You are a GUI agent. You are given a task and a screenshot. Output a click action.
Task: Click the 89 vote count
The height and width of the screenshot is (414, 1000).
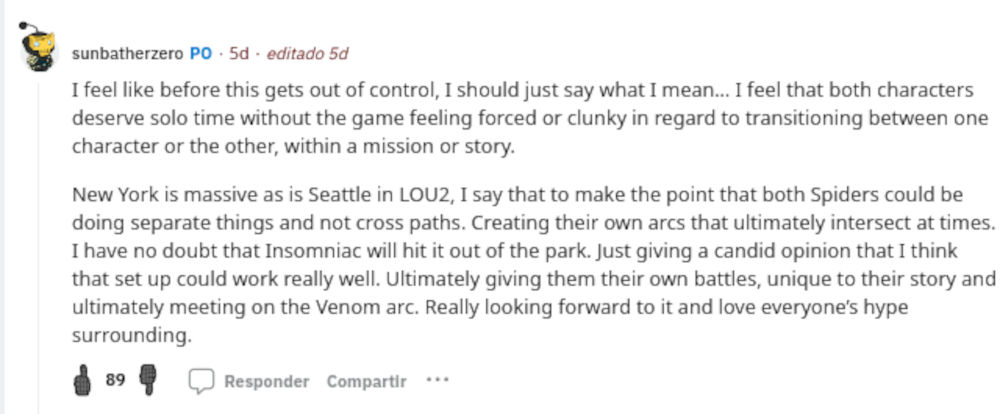point(115,381)
